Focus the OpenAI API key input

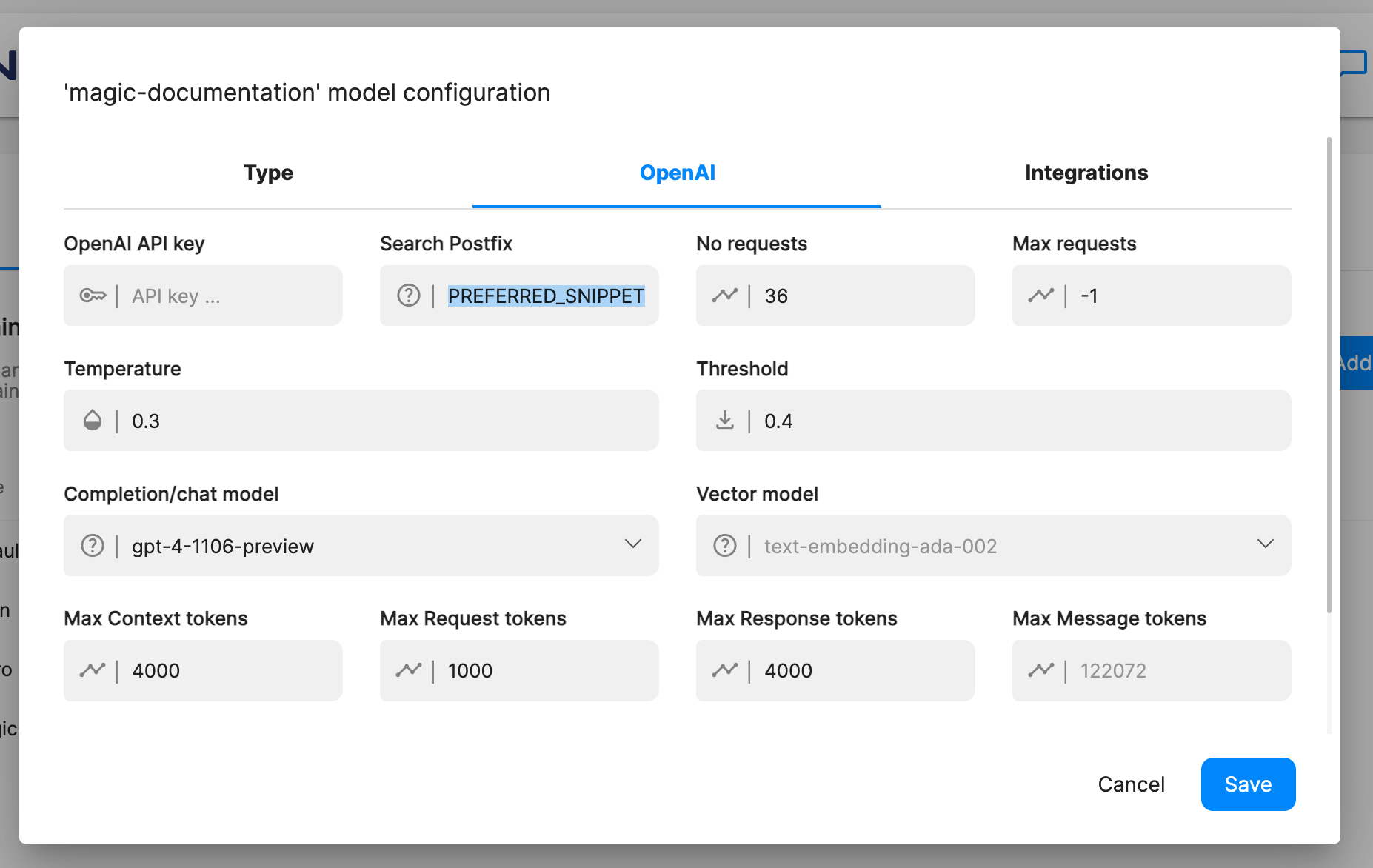[230, 296]
